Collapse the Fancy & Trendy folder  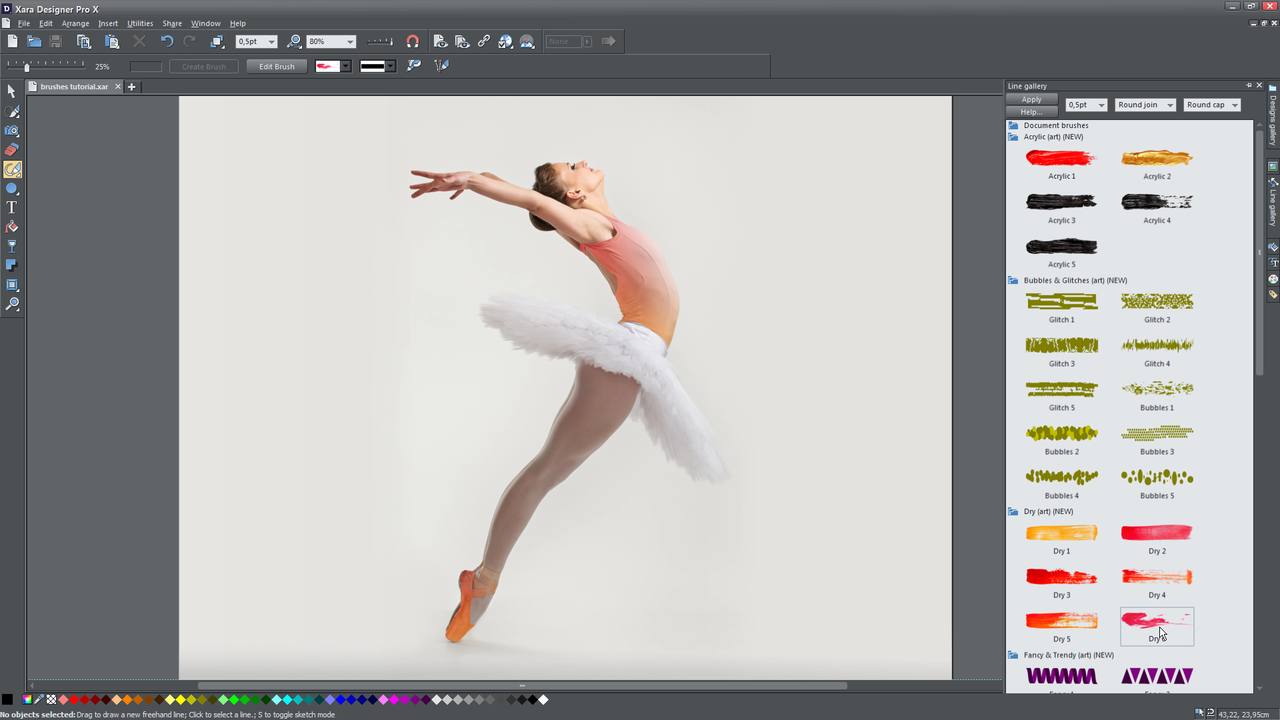click(1013, 655)
